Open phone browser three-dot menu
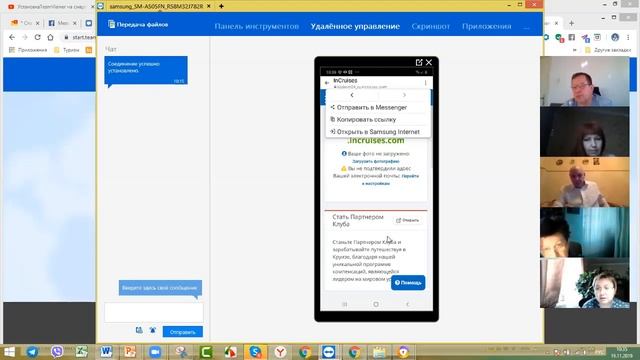This screenshot has height=360, width=640. pyautogui.click(x=425, y=83)
